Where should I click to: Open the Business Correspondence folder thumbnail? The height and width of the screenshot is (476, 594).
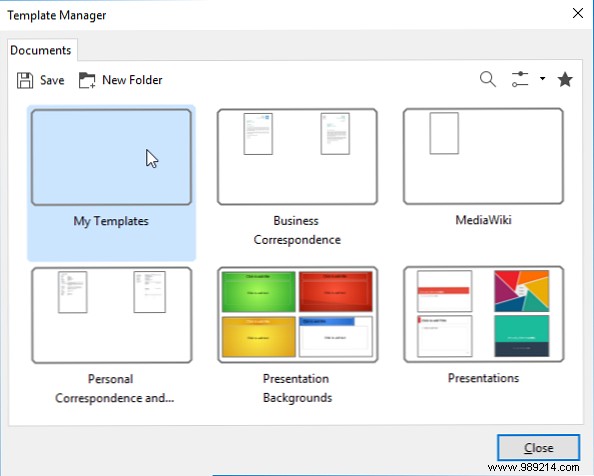coord(297,157)
